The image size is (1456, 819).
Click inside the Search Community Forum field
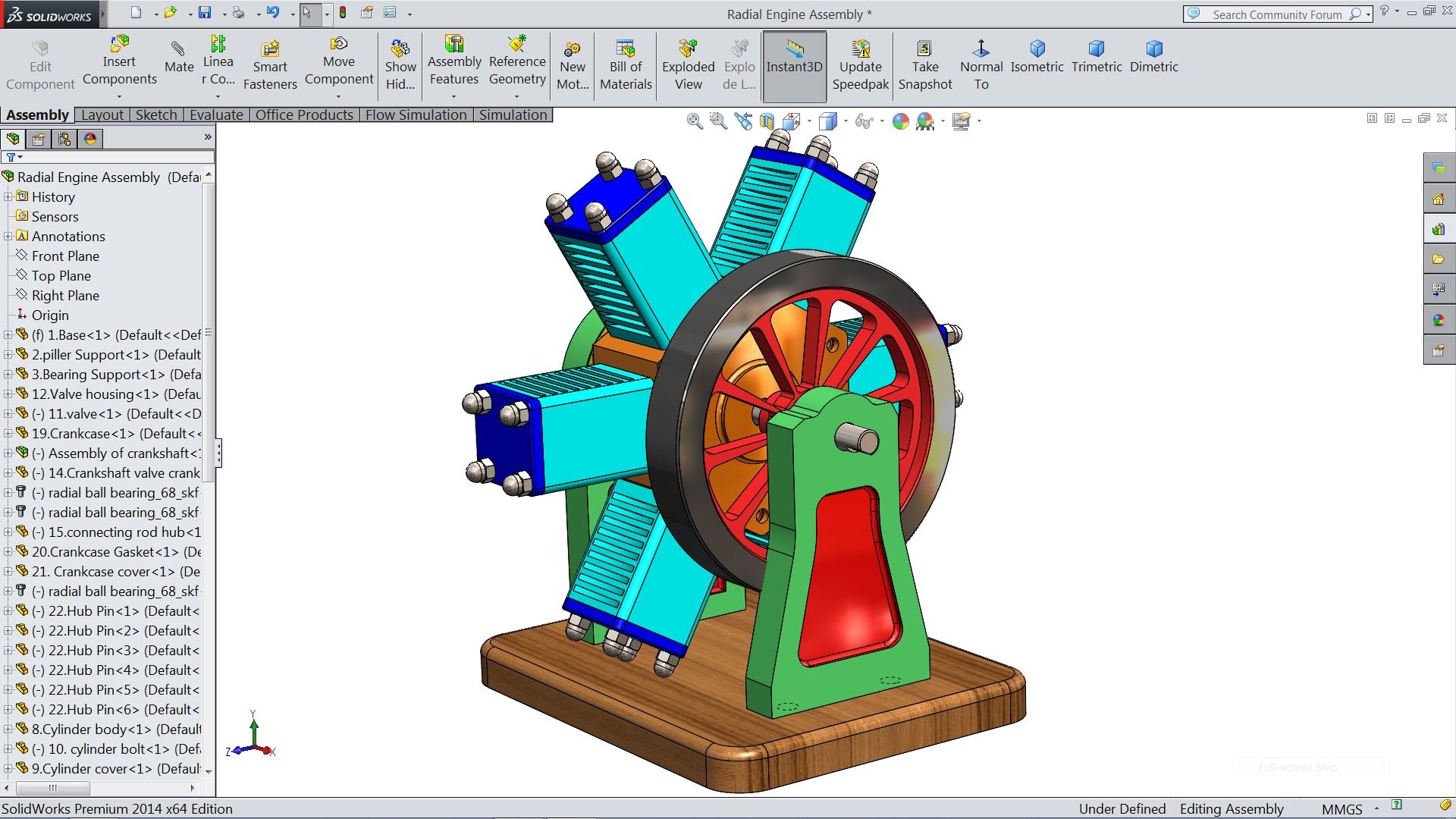click(1282, 14)
